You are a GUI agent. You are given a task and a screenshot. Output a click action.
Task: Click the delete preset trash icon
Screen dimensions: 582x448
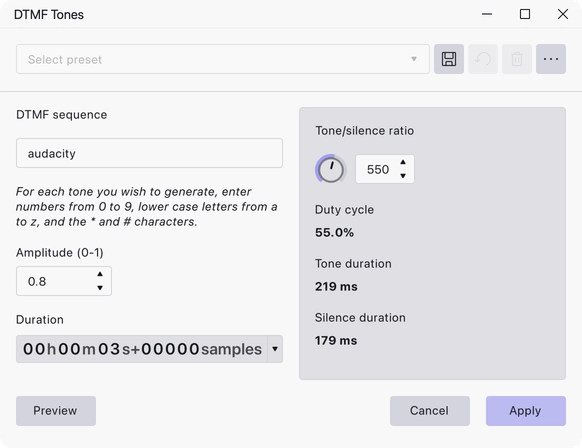(x=517, y=59)
